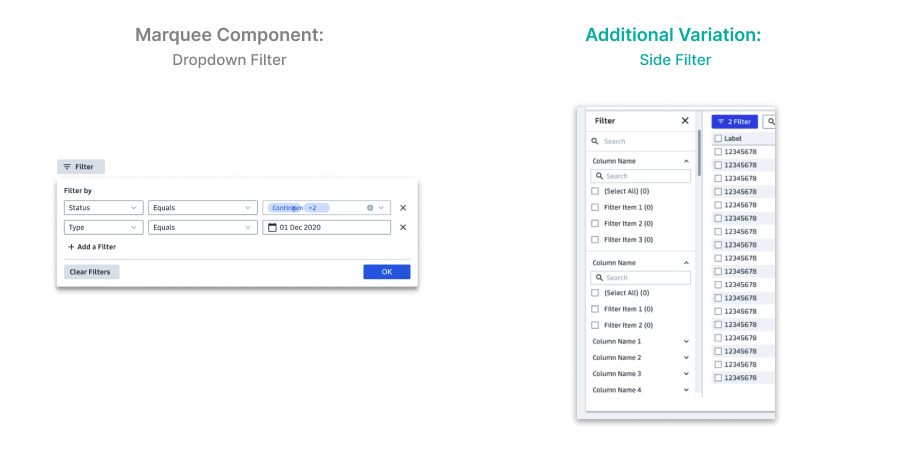Open the Status field dropdown
Viewport: 921px width, 460px height.
point(103,208)
